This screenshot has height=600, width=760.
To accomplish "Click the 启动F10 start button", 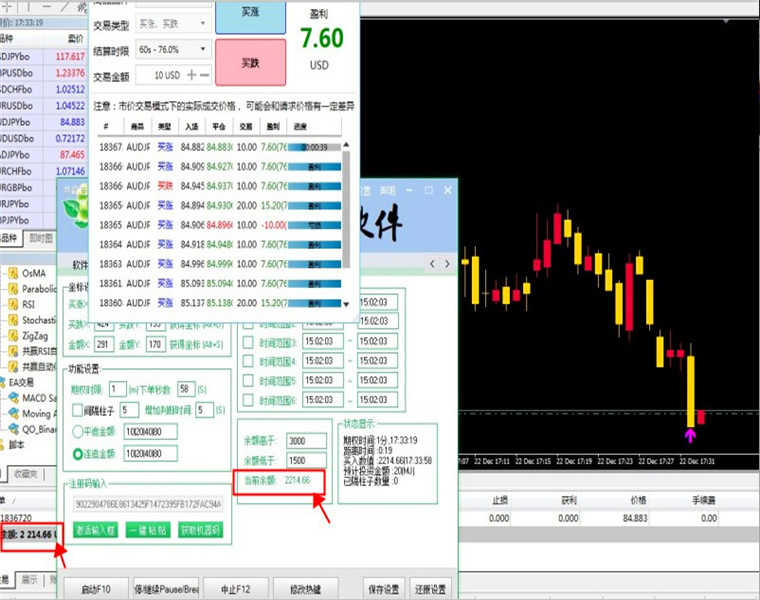I will pos(96,589).
